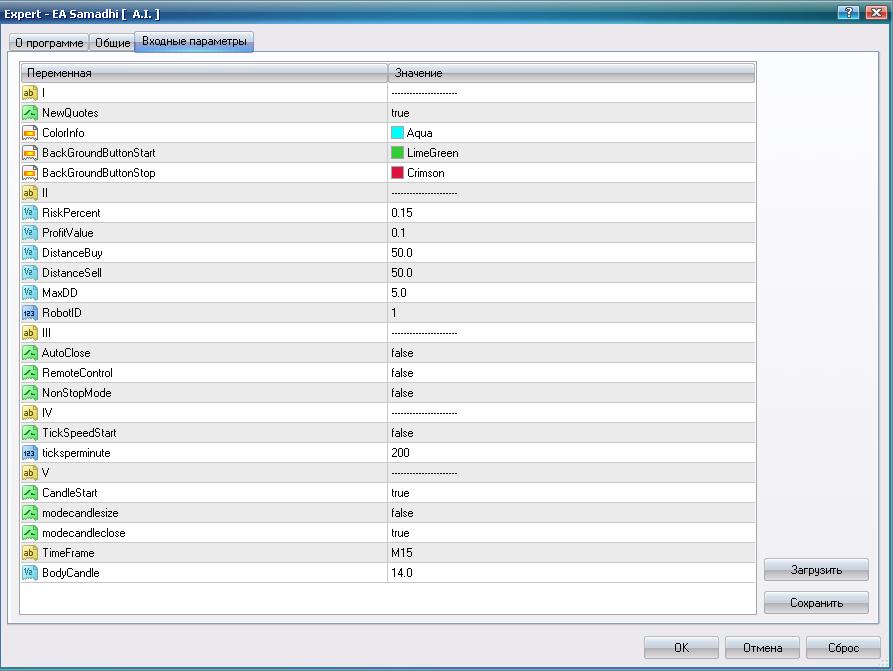Image resolution: width=893 pixels, height=671 pixels.
Task: Click the boolean icon next to AutoClose
Action: [x=30, y=353]
